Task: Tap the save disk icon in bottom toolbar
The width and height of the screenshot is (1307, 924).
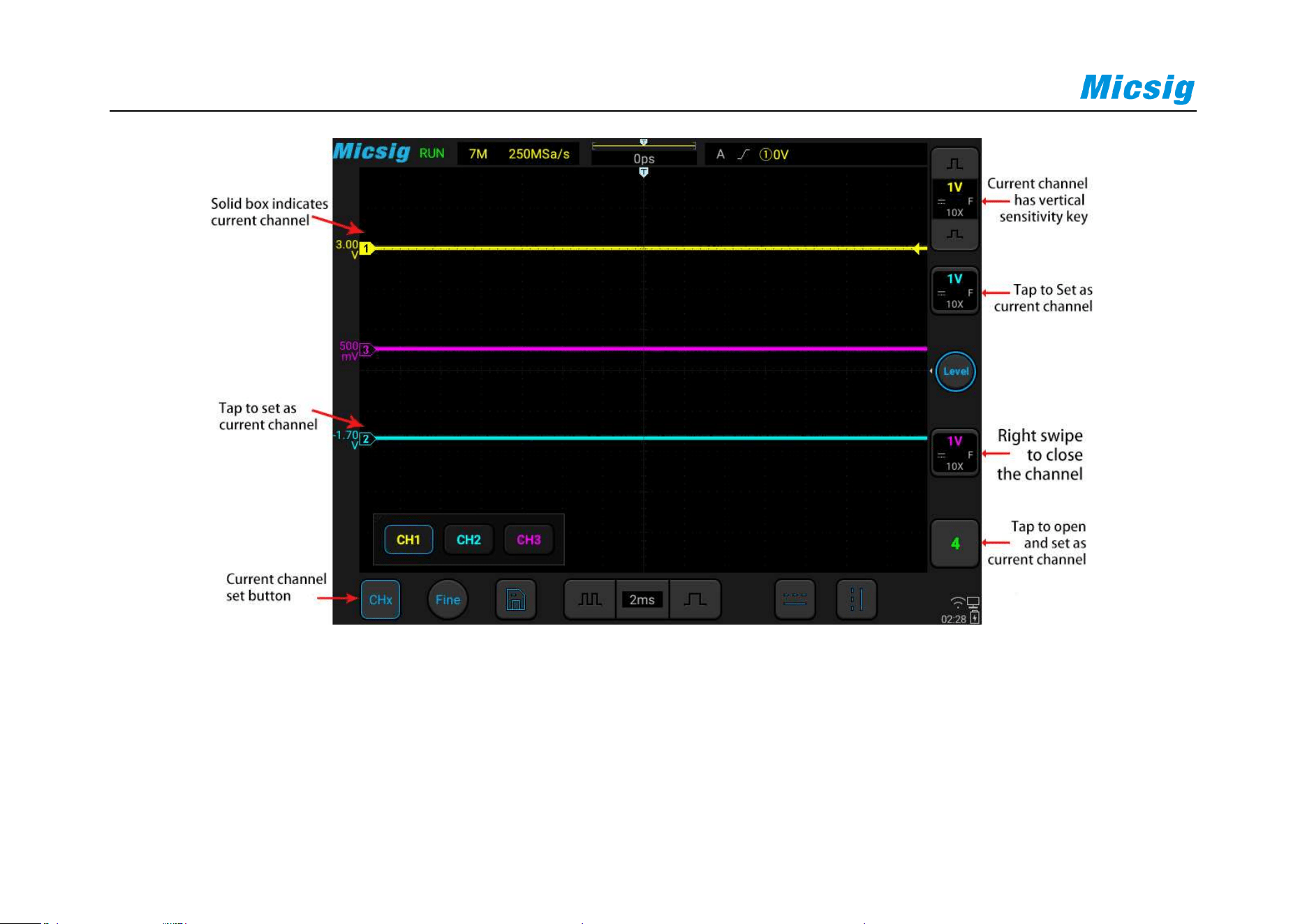Action: (516, 599)
